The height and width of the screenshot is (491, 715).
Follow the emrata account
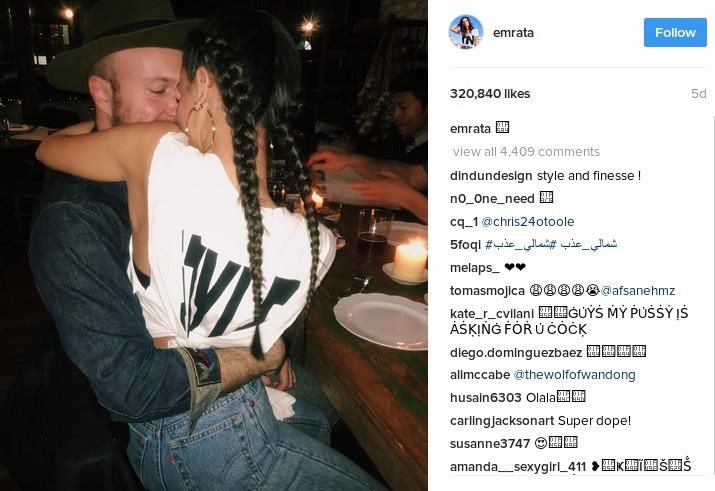click(x=675, y=32)
